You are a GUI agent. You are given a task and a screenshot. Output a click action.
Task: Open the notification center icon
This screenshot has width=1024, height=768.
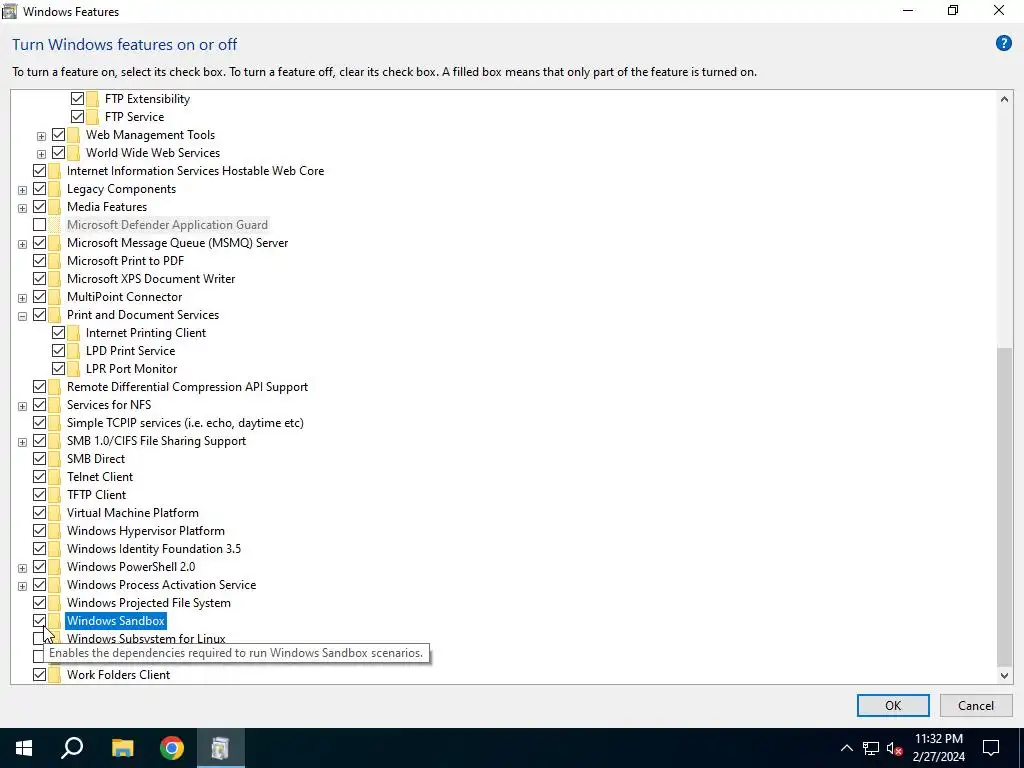991,748
